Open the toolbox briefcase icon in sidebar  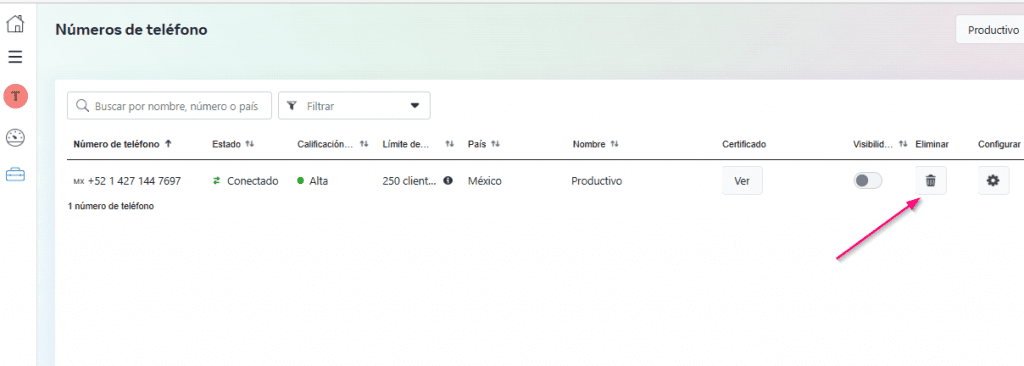(15, 175)
